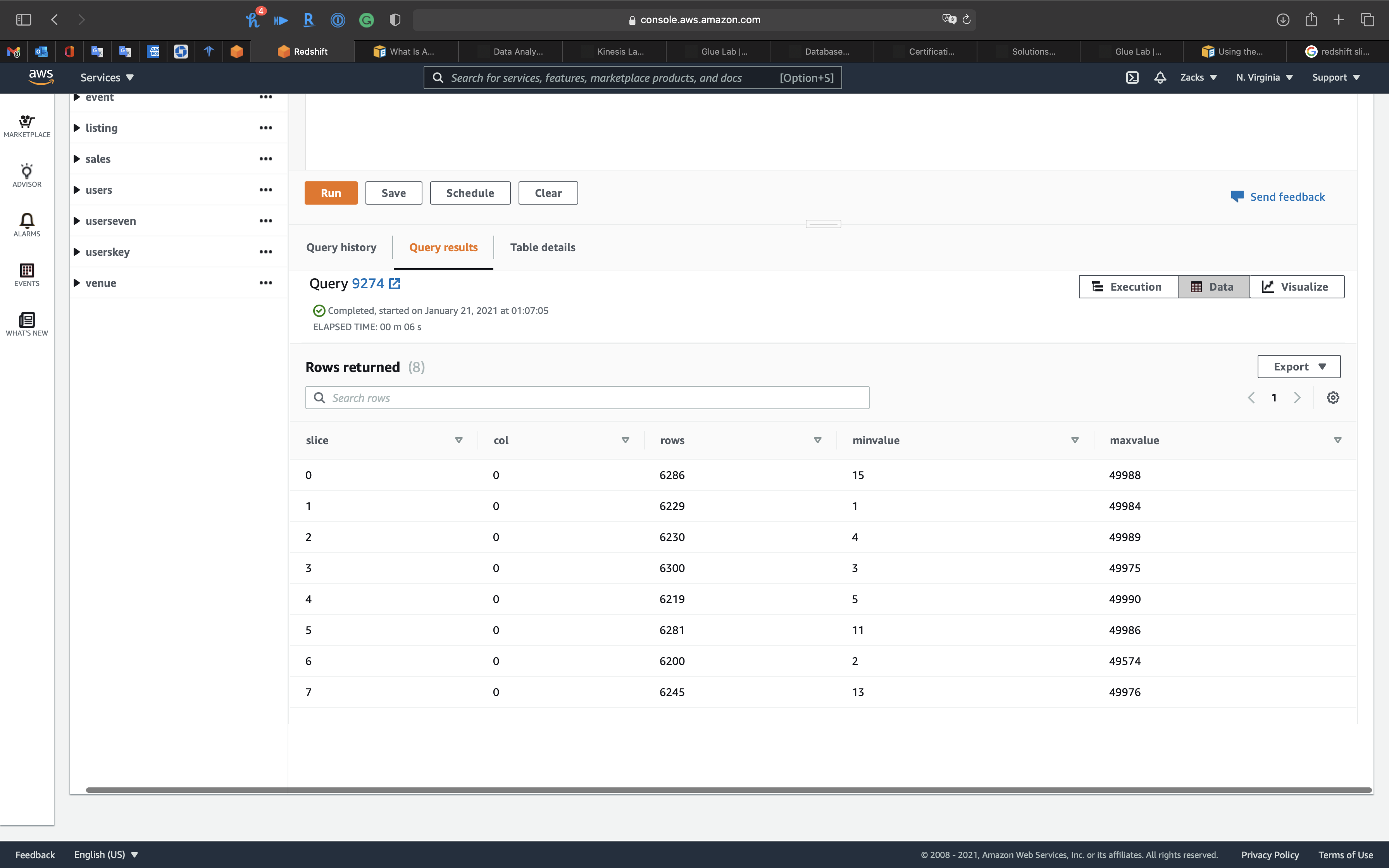Screen dimensions: 1389x868
Task: Select the Data results view
Action: coord(1213,286)
